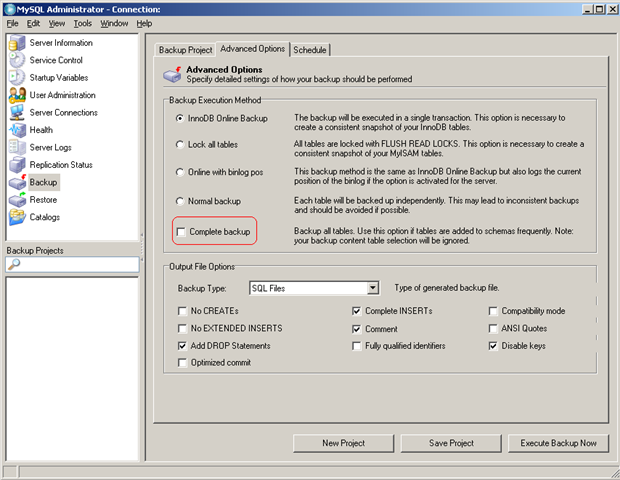Click the Service Control gear icon
The height and width of the screenshot is (480, 620).
[17, 60]
